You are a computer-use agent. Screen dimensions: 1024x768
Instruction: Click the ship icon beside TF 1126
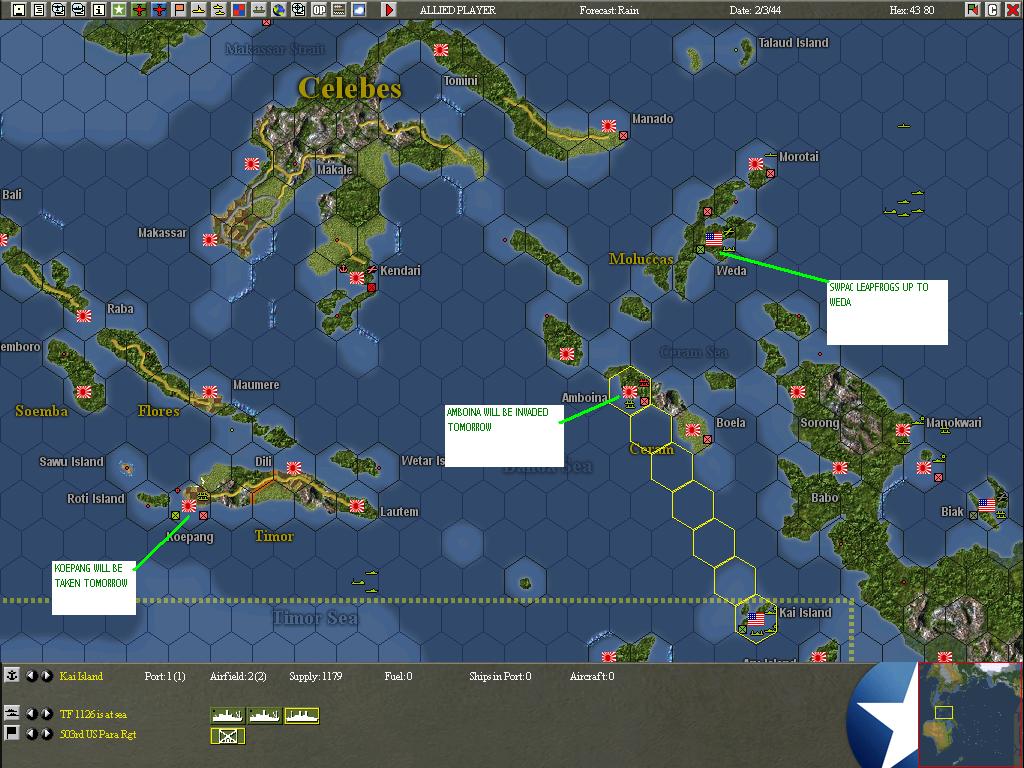pyautogui.click(x=12, y=714)
